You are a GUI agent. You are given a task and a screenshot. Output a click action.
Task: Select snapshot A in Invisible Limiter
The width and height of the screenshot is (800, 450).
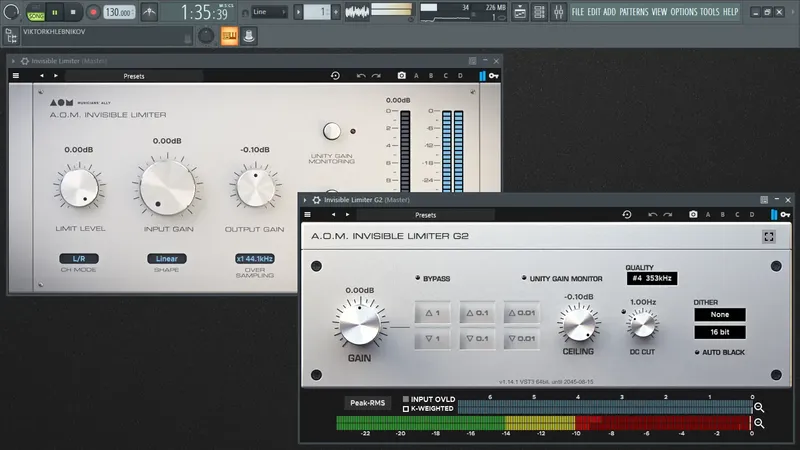pyautogui.click(x=416, y=76)
